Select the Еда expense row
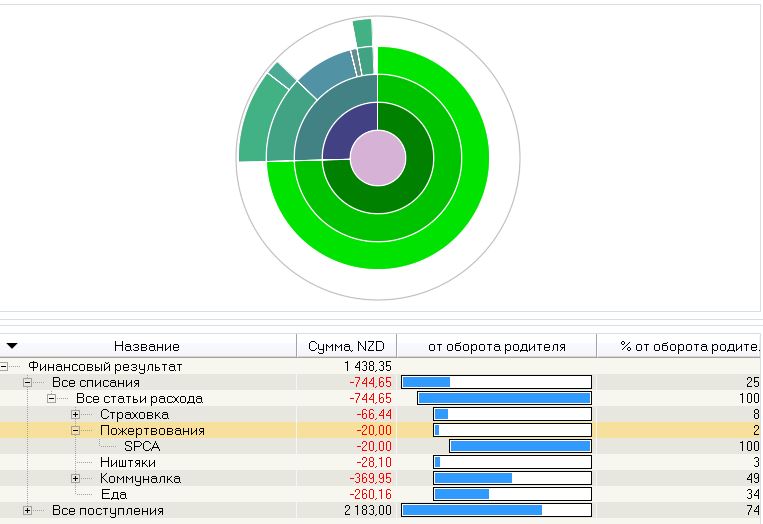Image resolution: width=763 pixels, height=524 pixels. (114, 495)
